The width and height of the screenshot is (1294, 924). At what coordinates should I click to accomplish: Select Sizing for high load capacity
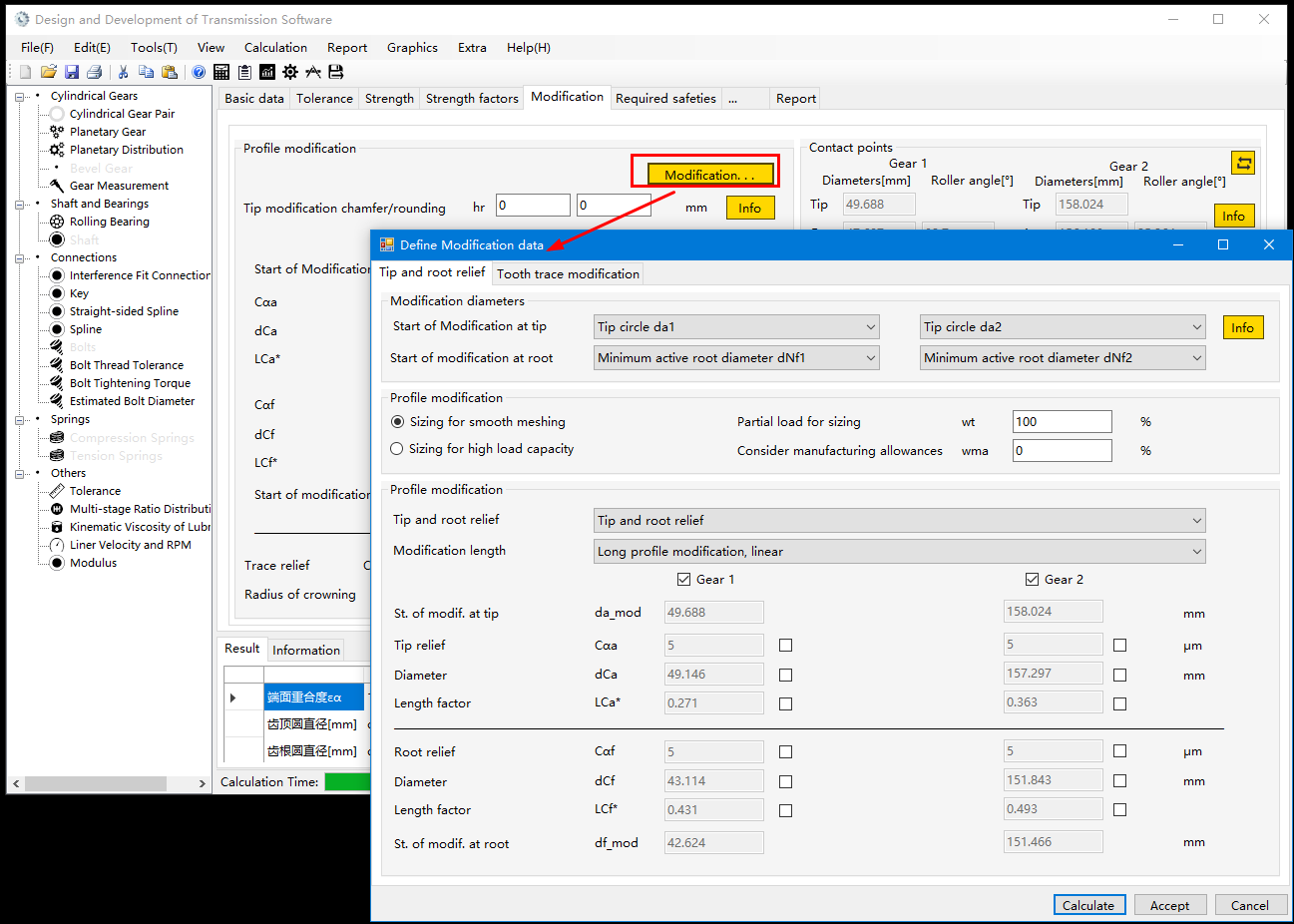coord(397,449)
